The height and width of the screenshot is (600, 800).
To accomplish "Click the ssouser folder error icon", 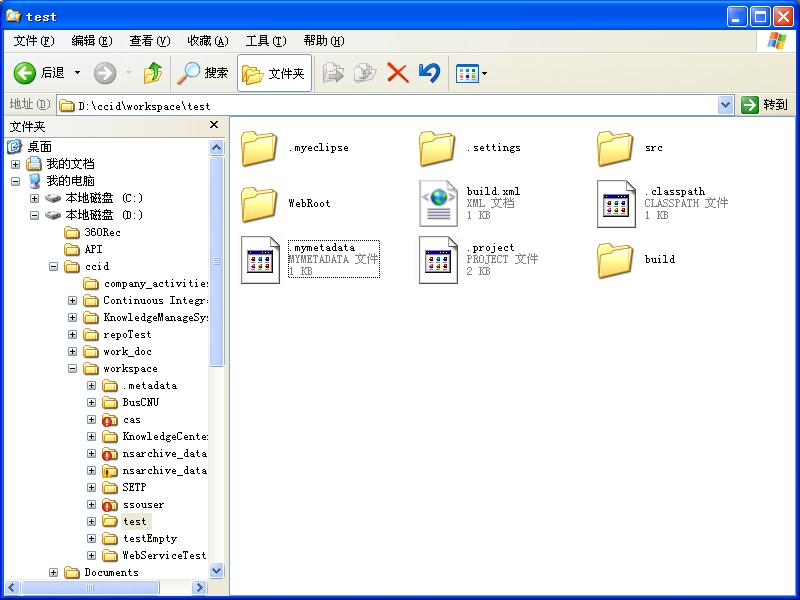I will coord(109,505).
